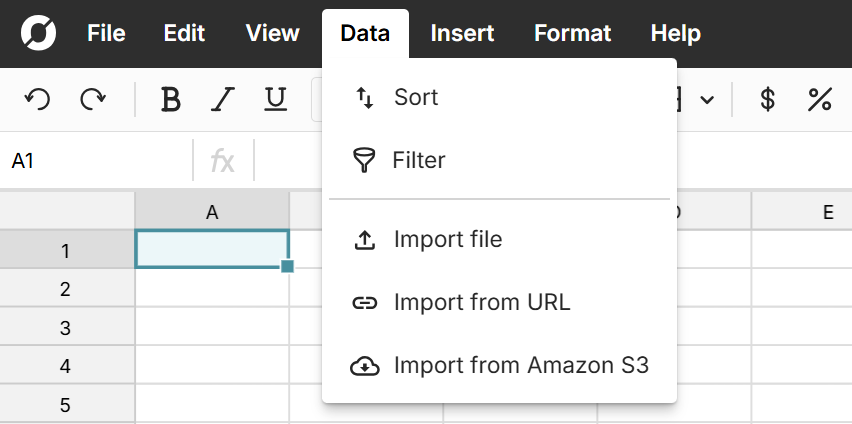The width and height of the screenshot is (852, 424).
Task: Toggle Underline formatting
Action: pyautogui.click(x=275, y=99)
